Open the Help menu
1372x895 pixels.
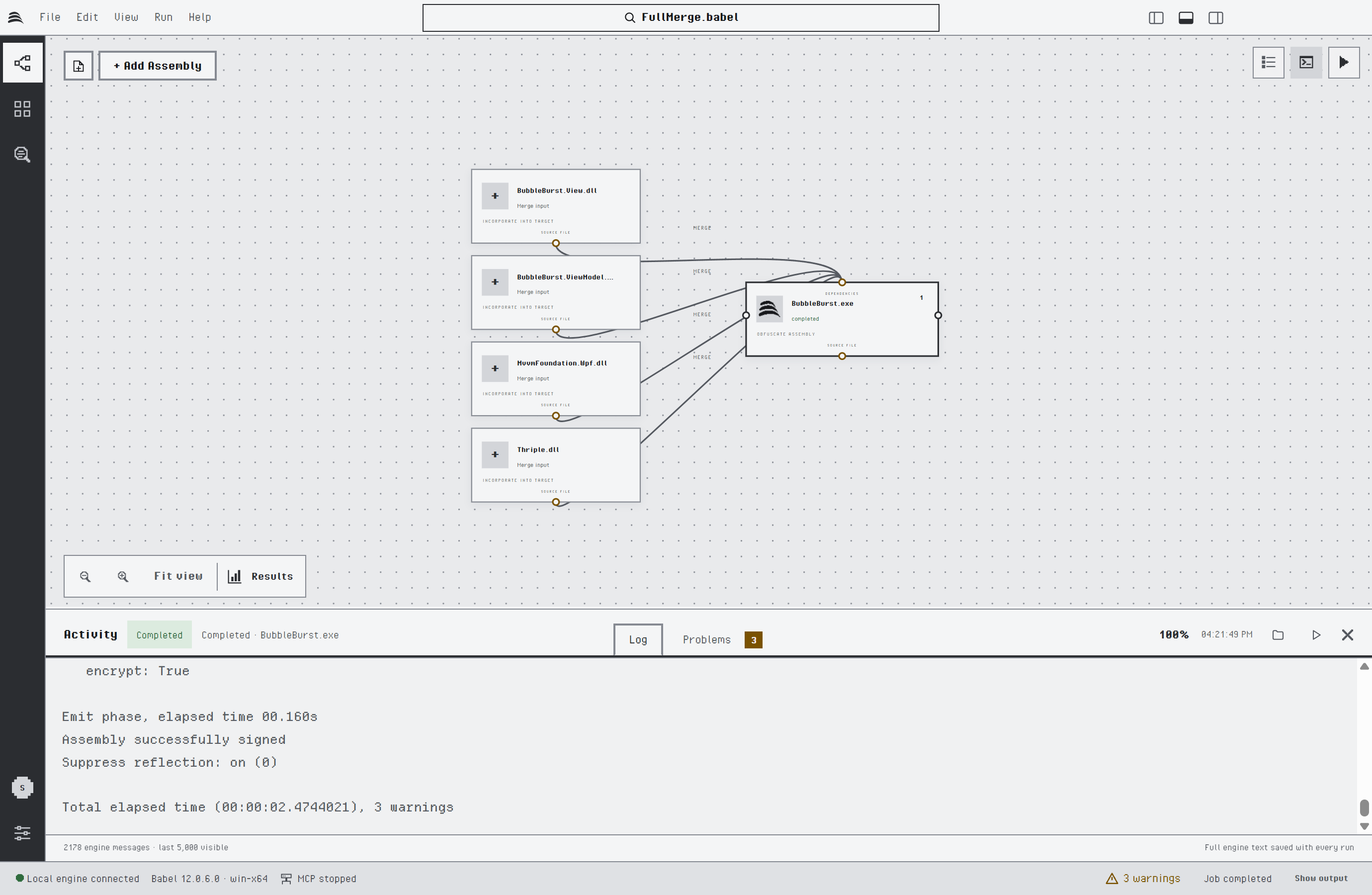(x=200, y=17)
